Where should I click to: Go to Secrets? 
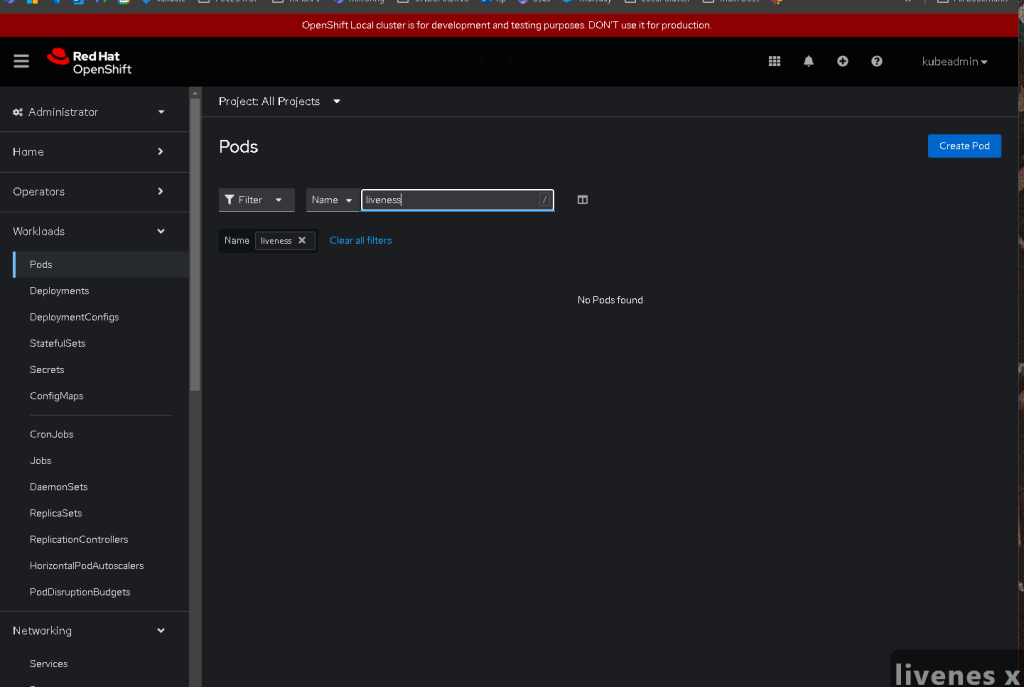click(x=46, y=370)
